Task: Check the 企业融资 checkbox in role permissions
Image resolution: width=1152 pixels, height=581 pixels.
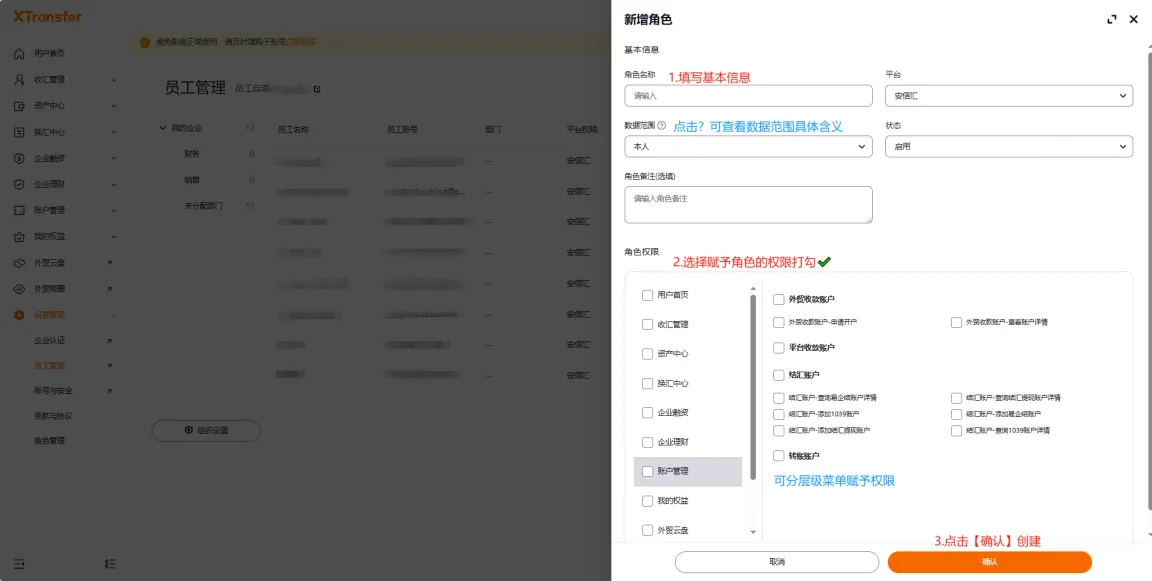Action: [x=647, y=413]
